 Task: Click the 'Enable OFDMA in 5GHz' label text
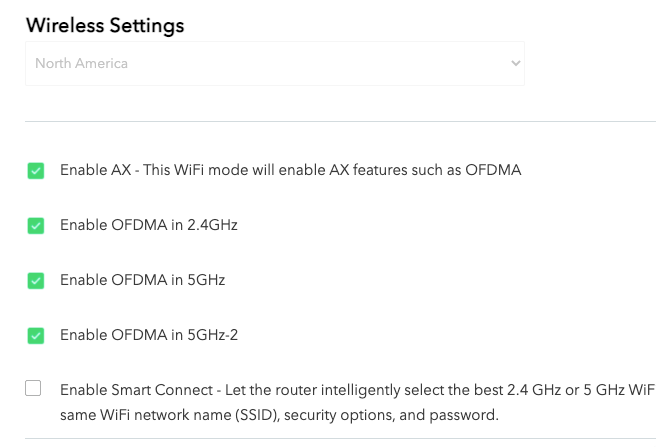point(142,280)
